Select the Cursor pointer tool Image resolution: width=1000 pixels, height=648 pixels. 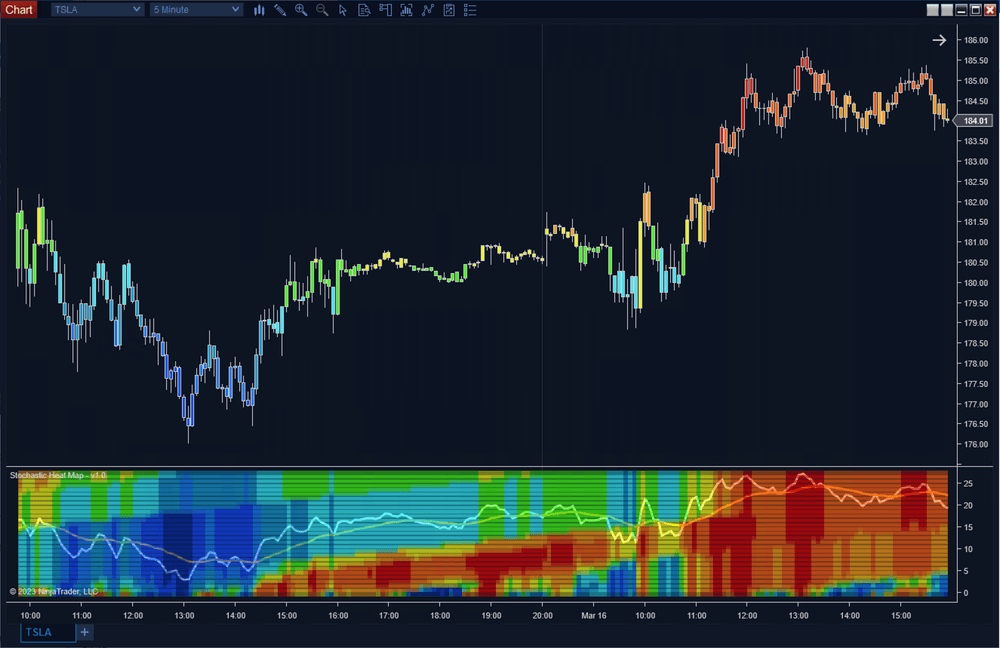pos(342,10)
